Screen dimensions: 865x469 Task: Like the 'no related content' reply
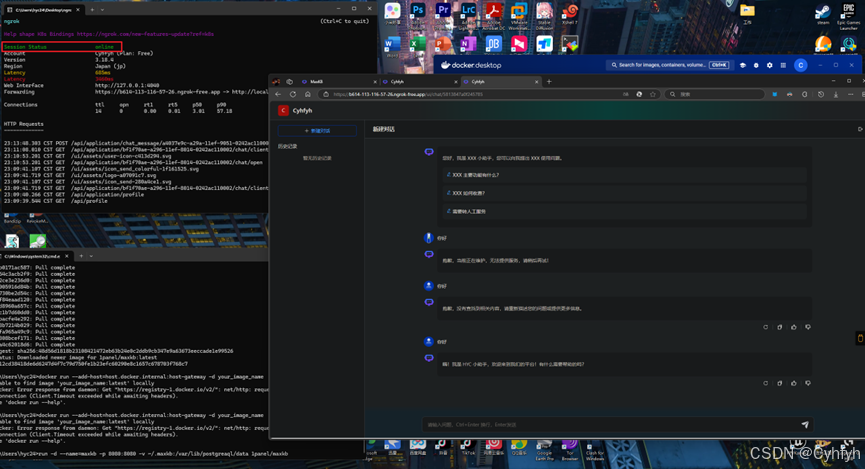pyautogui.click(x=794, y=327)
